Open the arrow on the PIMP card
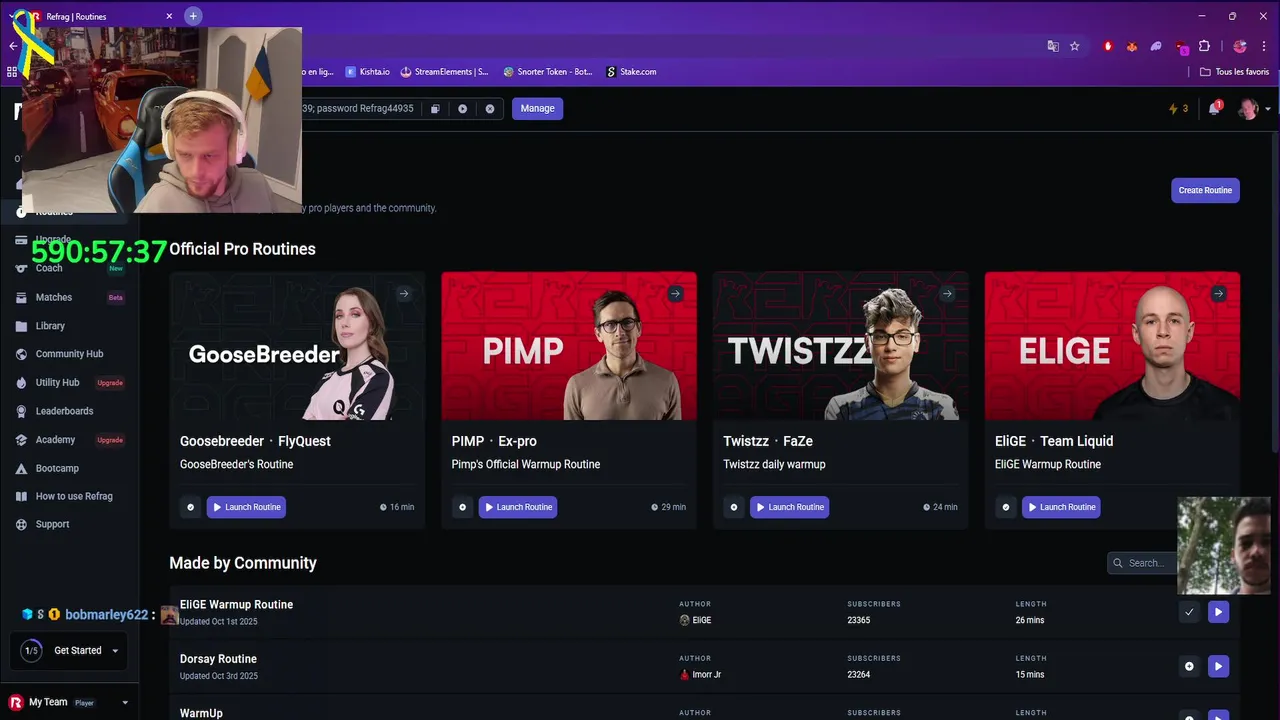The height and width of the screenshot is (720, 1280). click(675, 294)
